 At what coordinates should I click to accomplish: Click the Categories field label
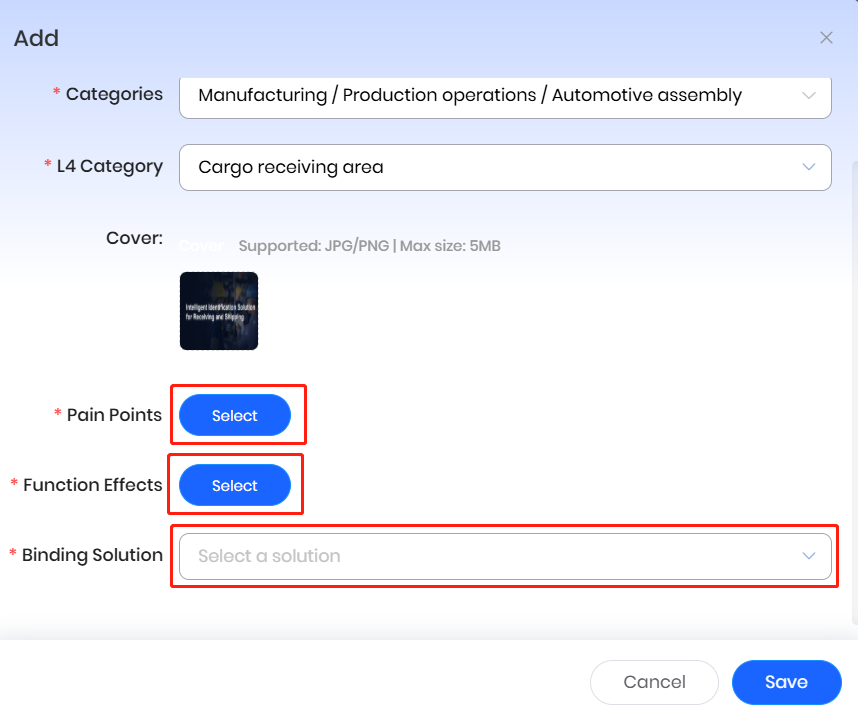(114, 94)
